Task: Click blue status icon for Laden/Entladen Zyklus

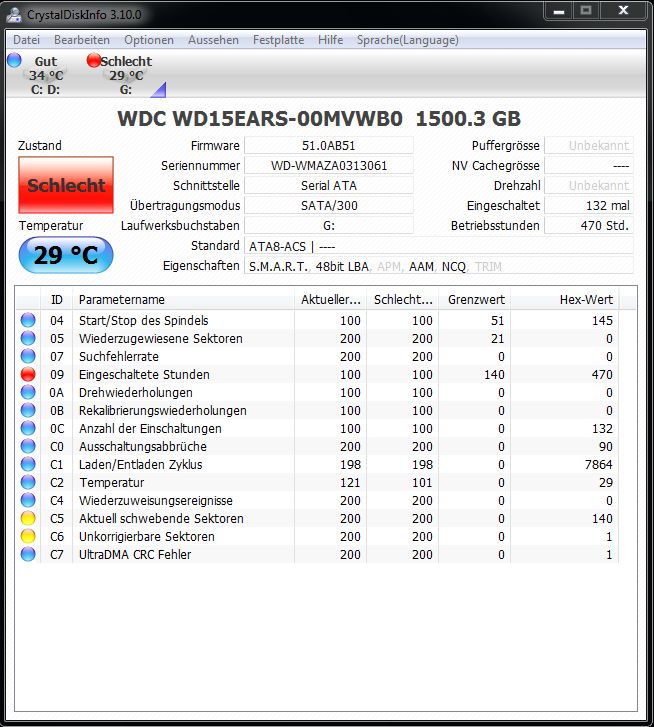Action: (x=28, y=464)
